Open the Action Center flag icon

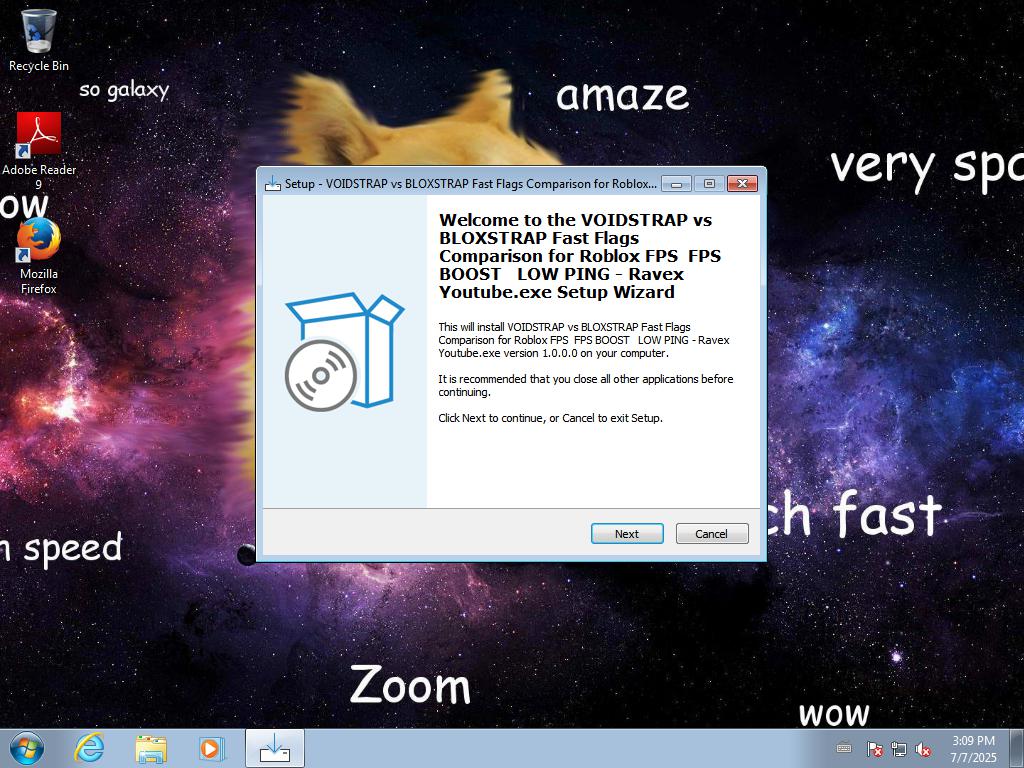coord(874,749)
